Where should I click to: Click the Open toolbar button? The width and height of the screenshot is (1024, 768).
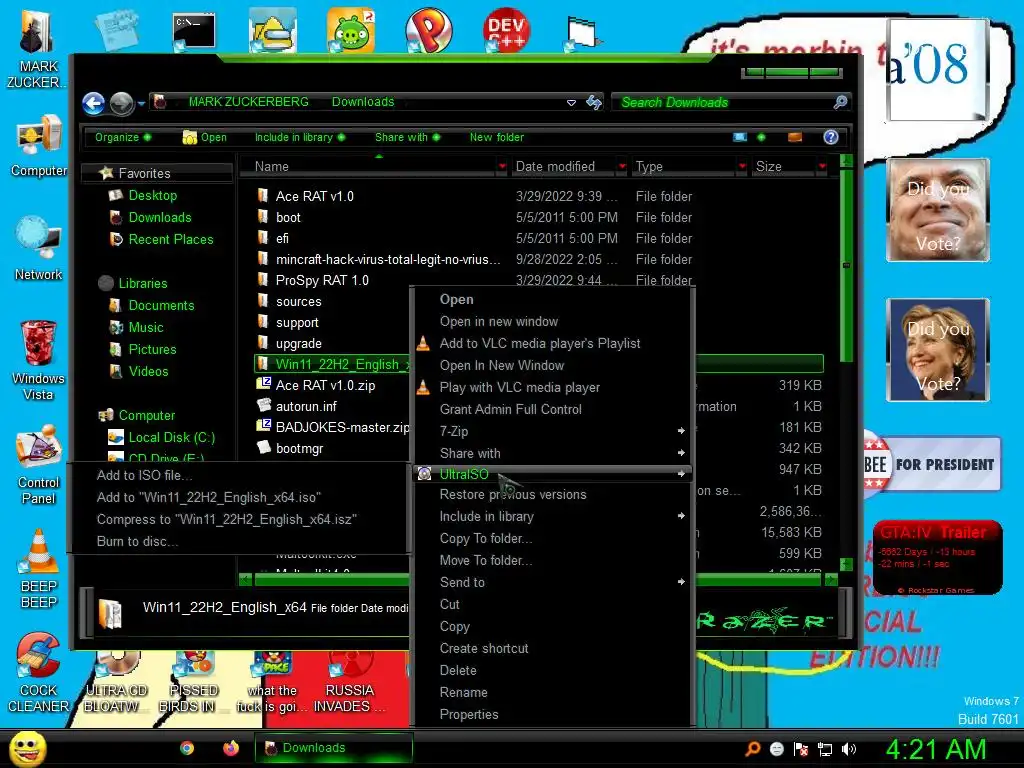(205, 137)
